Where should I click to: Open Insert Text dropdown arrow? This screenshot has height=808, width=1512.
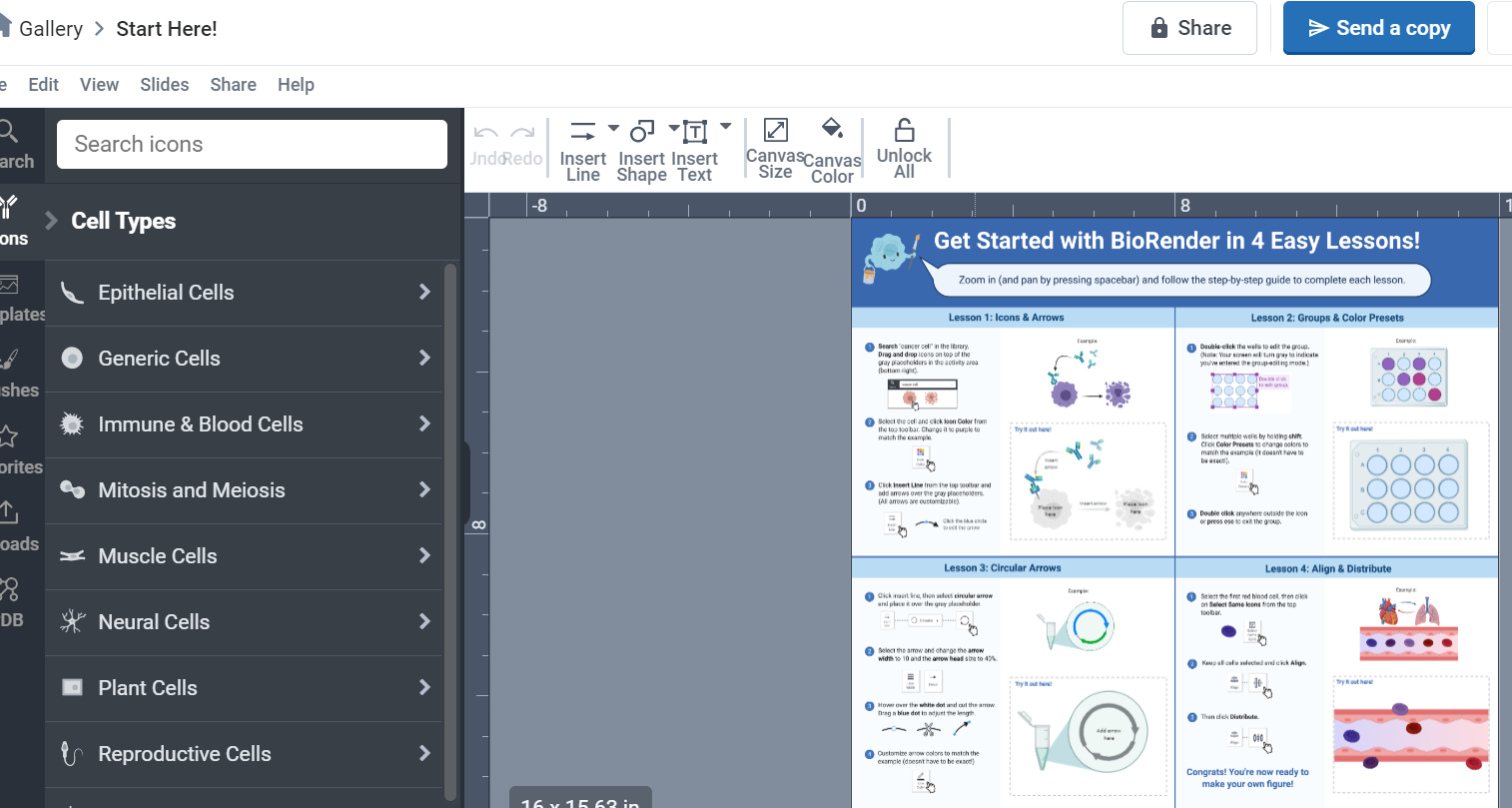pyautogui.click(x=726, y=127)
